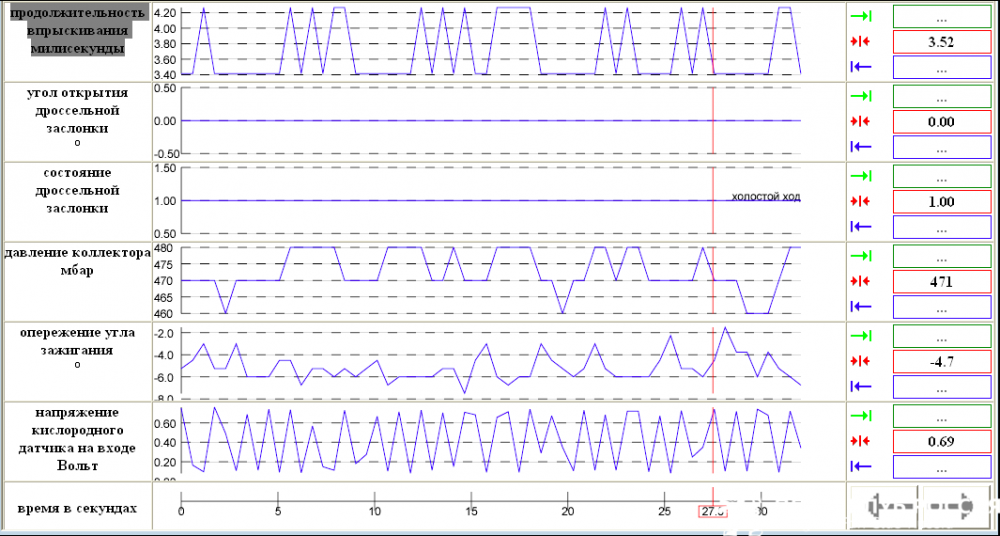Click red cursor icon in injection duration row

tap(862, 41)
